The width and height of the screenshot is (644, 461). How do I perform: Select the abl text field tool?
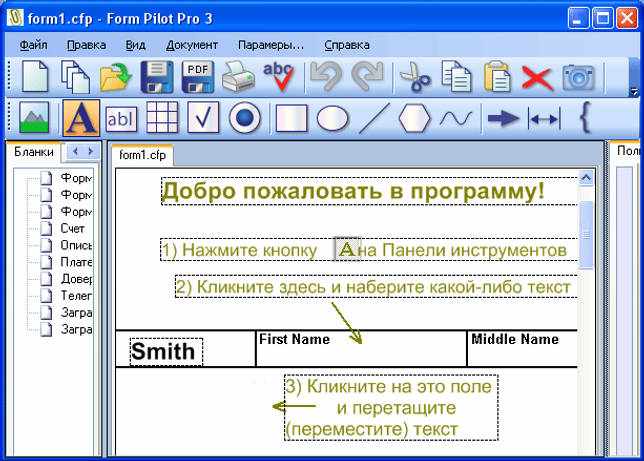pos(121,119)
